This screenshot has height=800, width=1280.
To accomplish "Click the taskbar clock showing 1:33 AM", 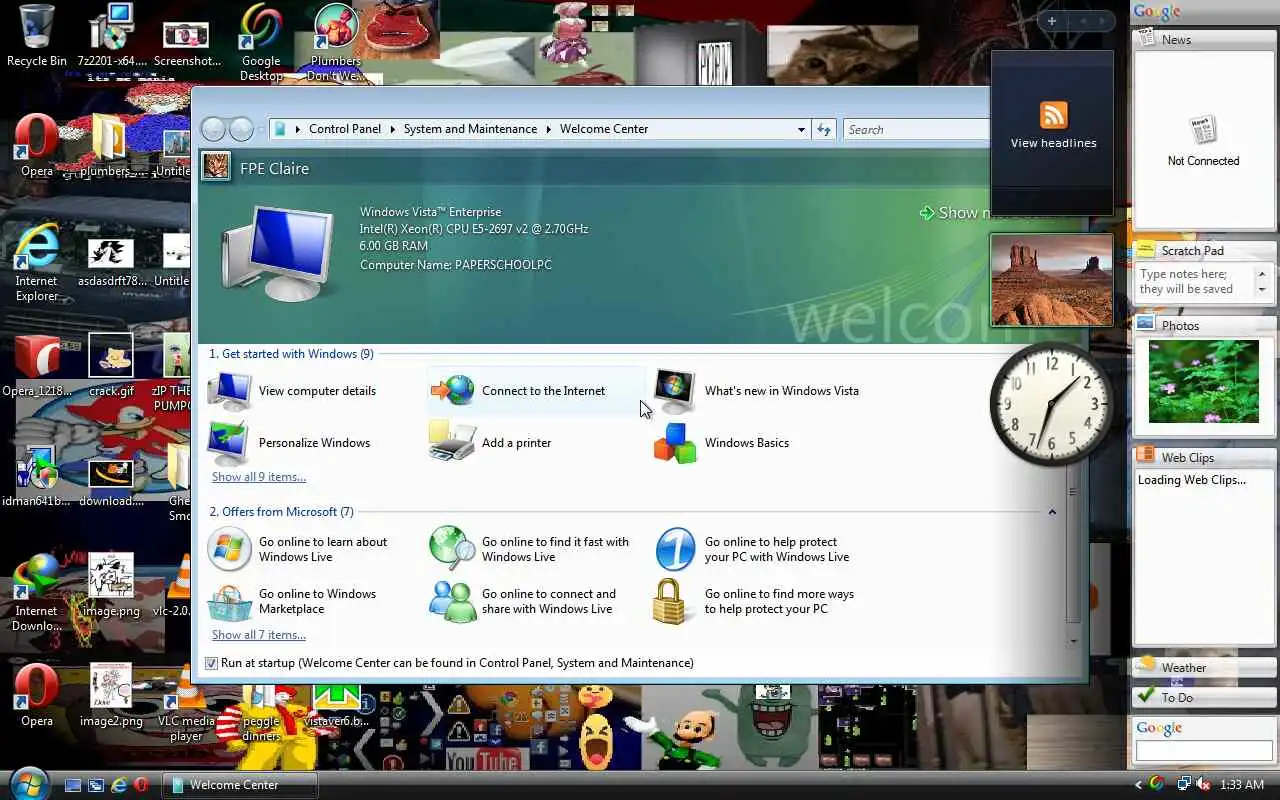I will [x=1243, y=785].
